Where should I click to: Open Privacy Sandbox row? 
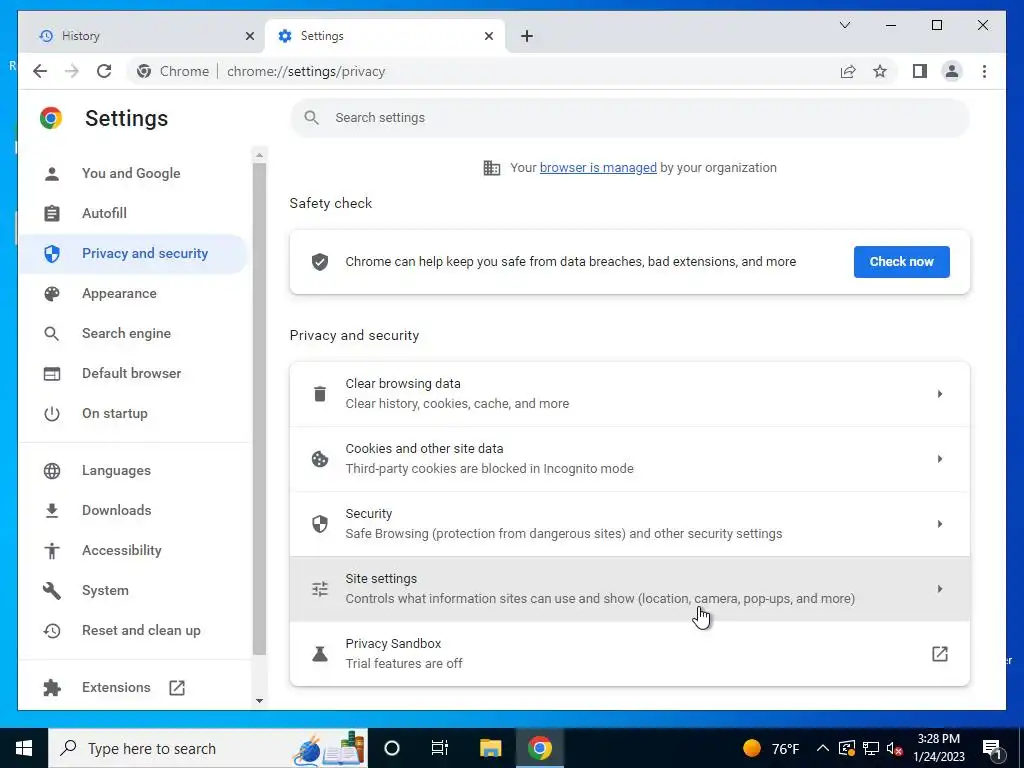630,654
